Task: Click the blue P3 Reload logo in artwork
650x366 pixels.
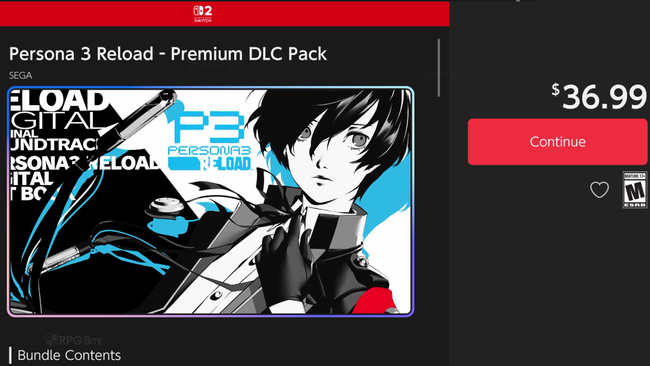Action: pos(210,140)
